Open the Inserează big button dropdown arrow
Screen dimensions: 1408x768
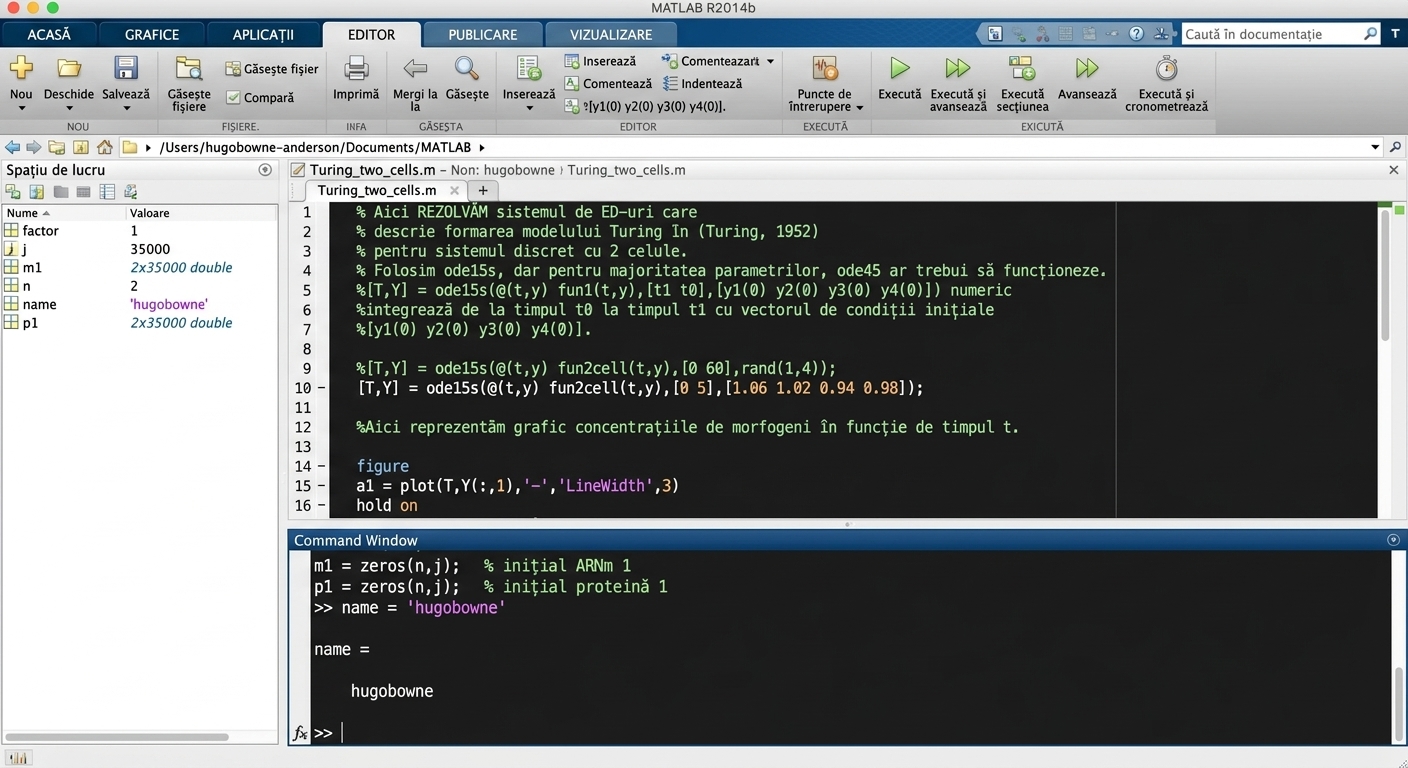click(529, 109)
